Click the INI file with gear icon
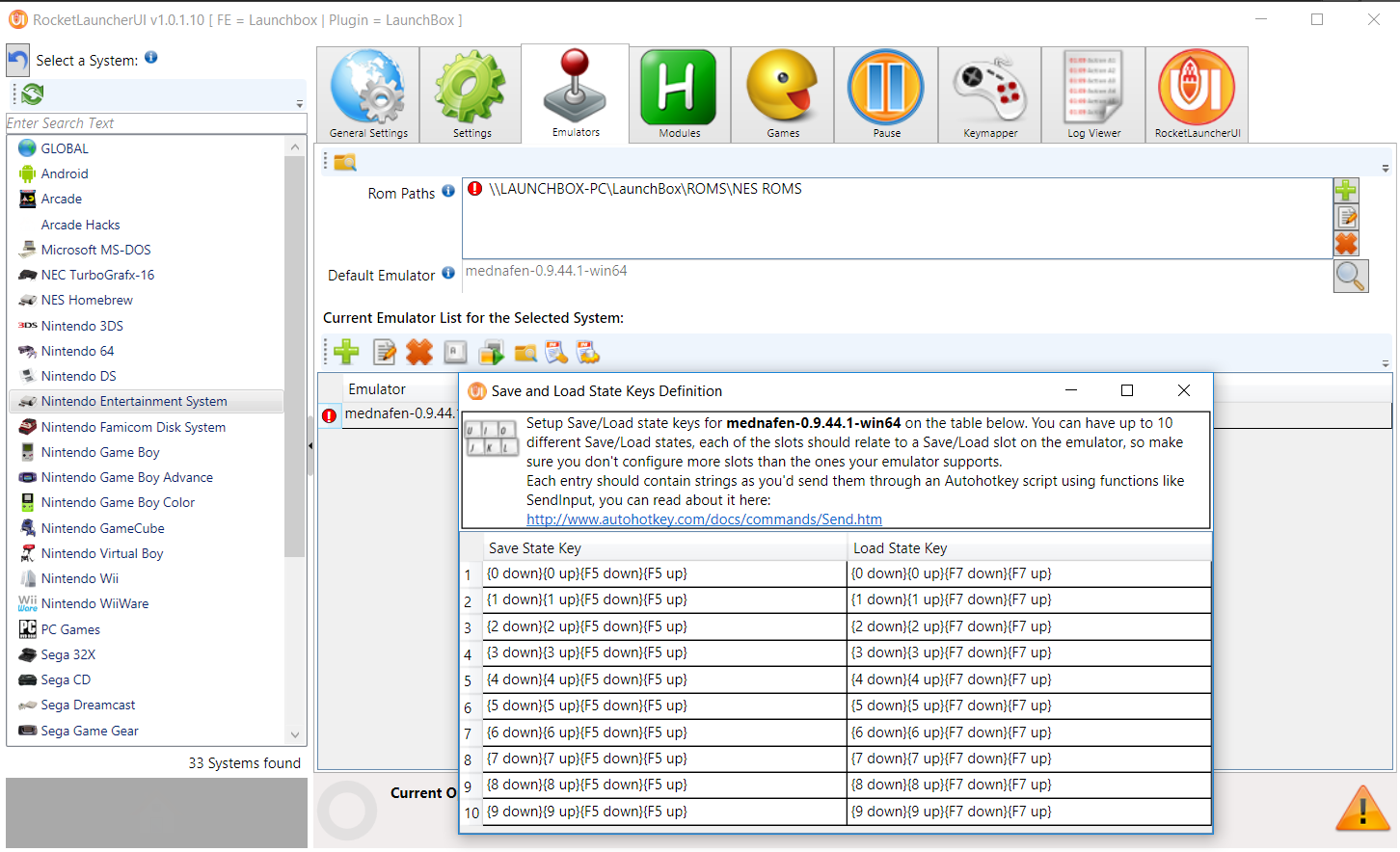The height and width of the screenshot is (852, 1400). pos(587,352)
